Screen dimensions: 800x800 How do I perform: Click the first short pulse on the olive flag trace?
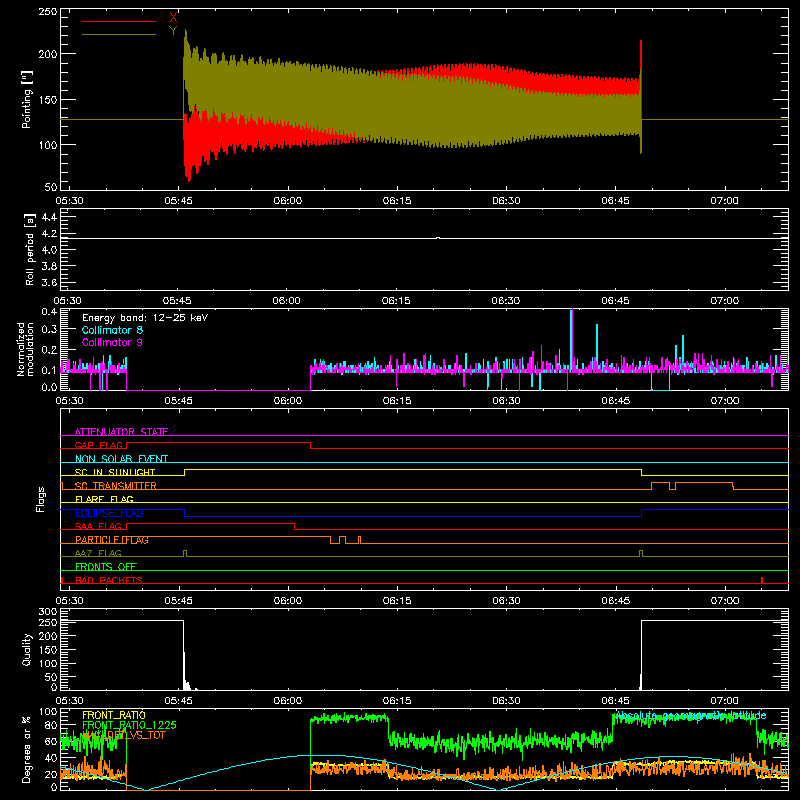click(185, 554)
